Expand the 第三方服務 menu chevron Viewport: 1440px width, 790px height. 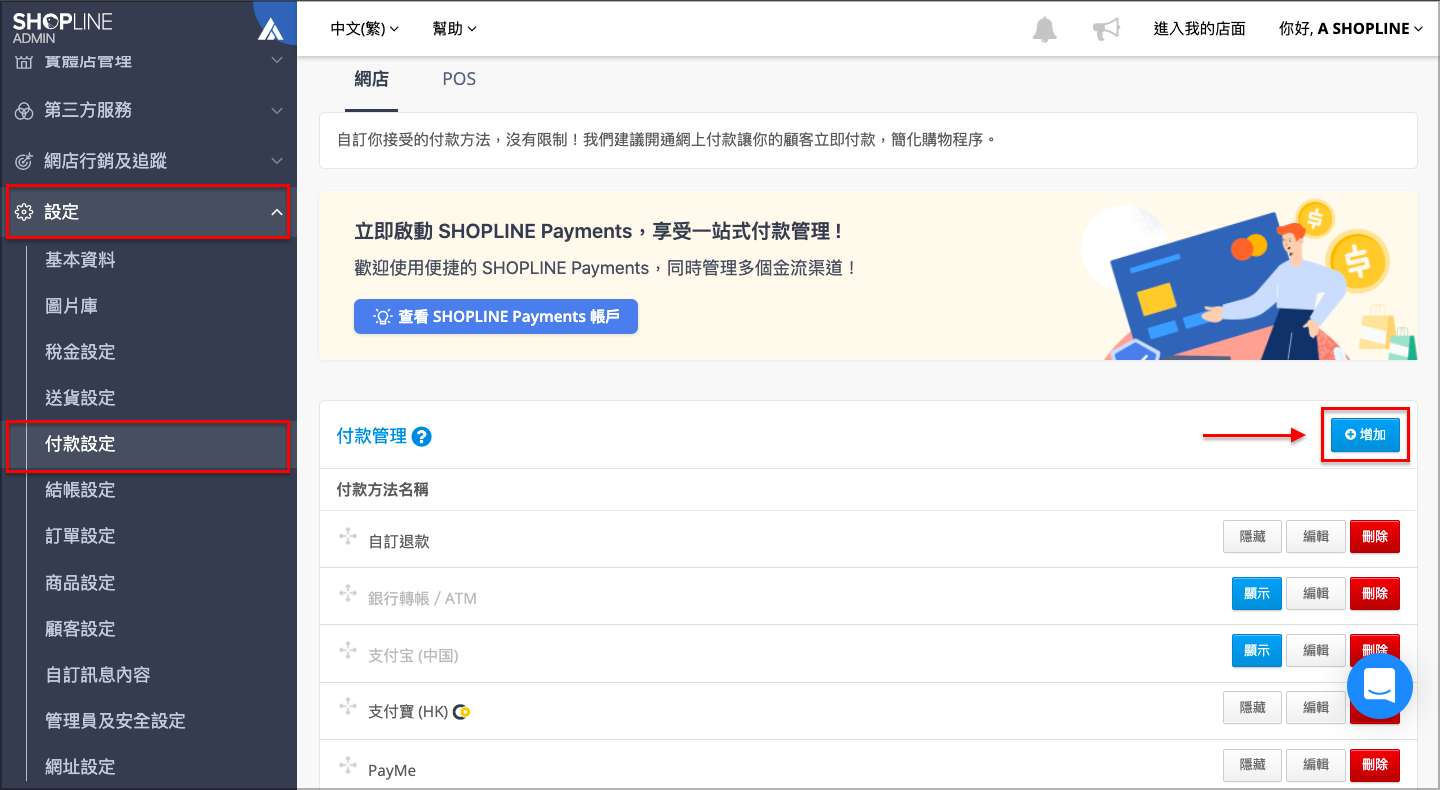click(x=277, y=111)
